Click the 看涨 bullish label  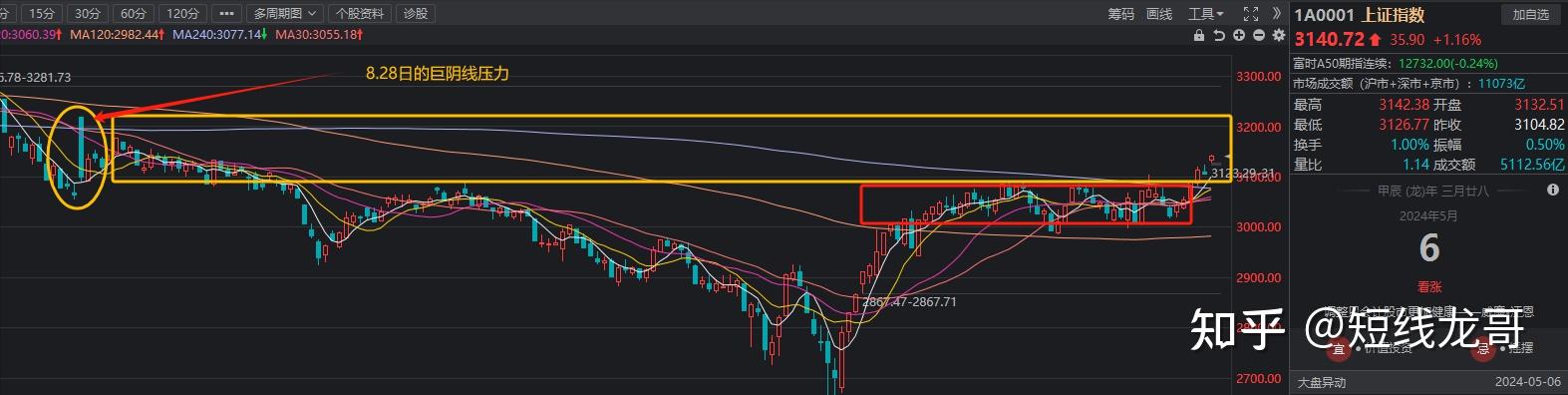(1429, 287)
